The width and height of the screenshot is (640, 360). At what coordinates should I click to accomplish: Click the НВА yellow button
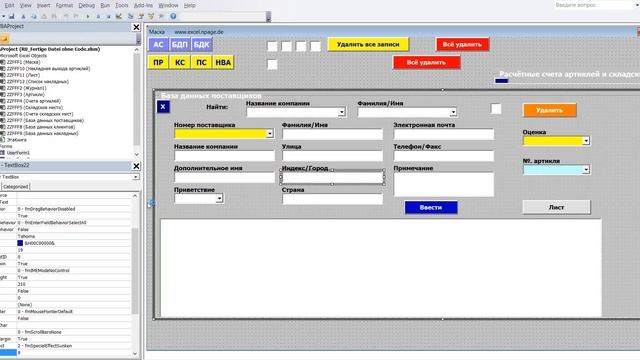223,62
